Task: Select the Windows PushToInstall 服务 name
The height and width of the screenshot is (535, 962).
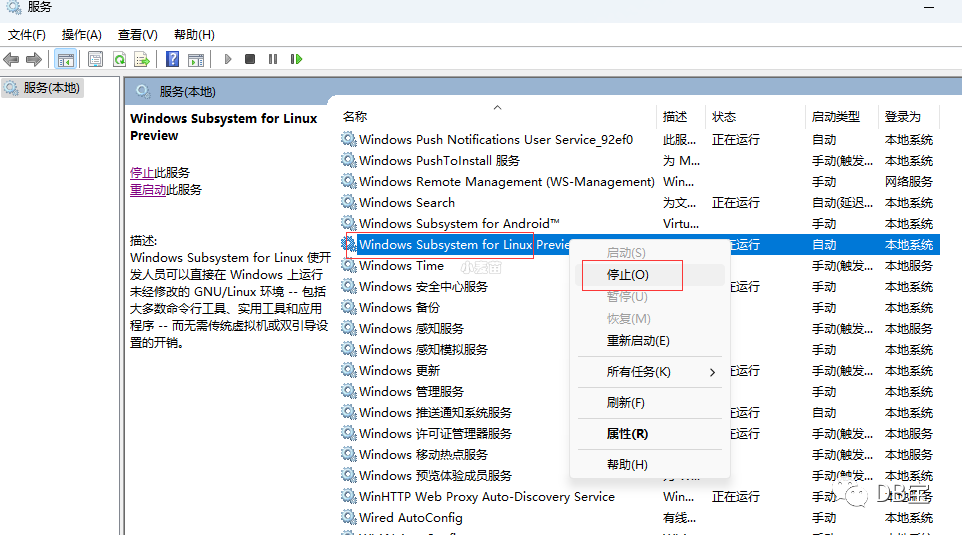Action: click(x=439, y=161)
